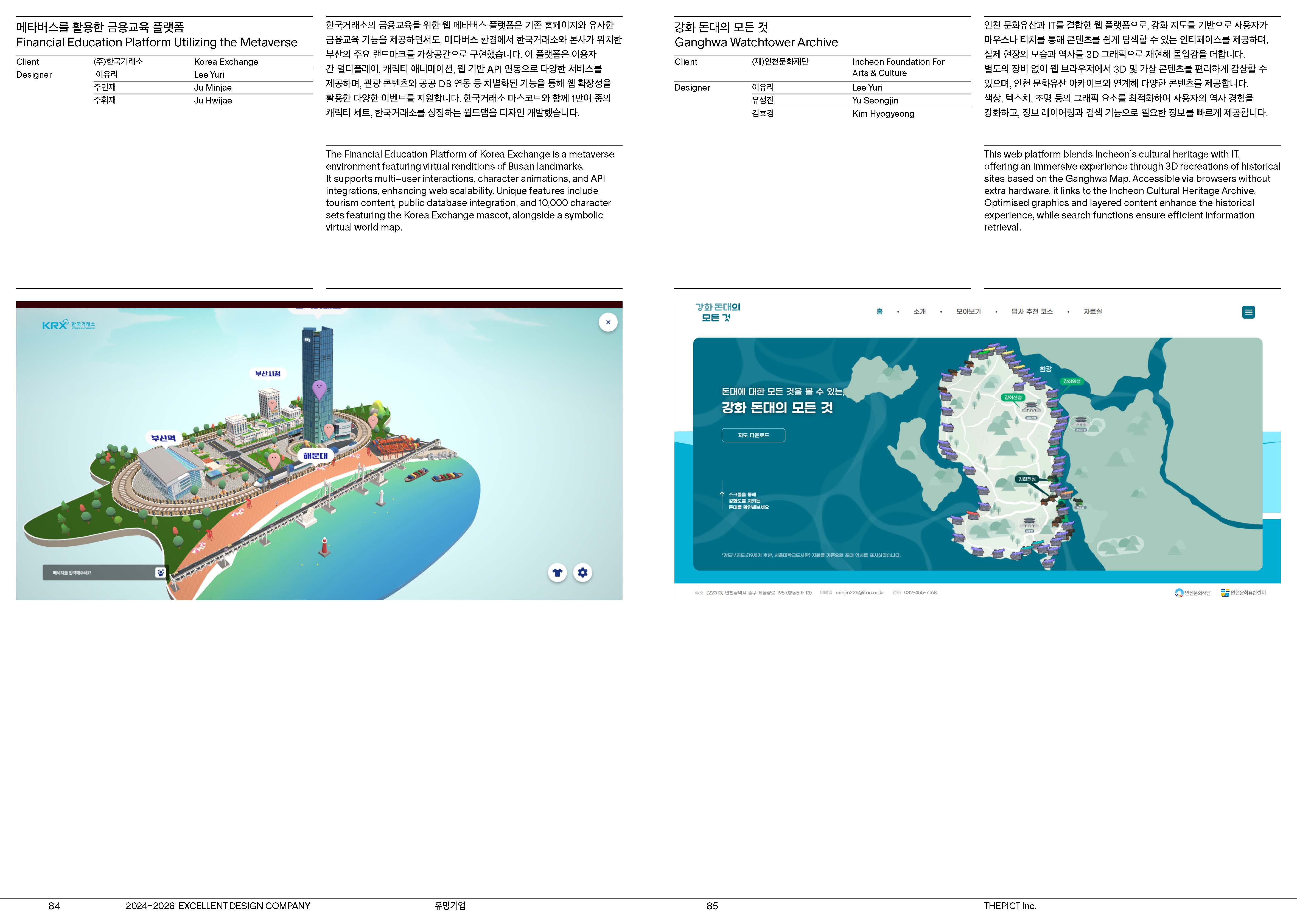Click the 강화산성 green map label

[x=1013, y=397]
